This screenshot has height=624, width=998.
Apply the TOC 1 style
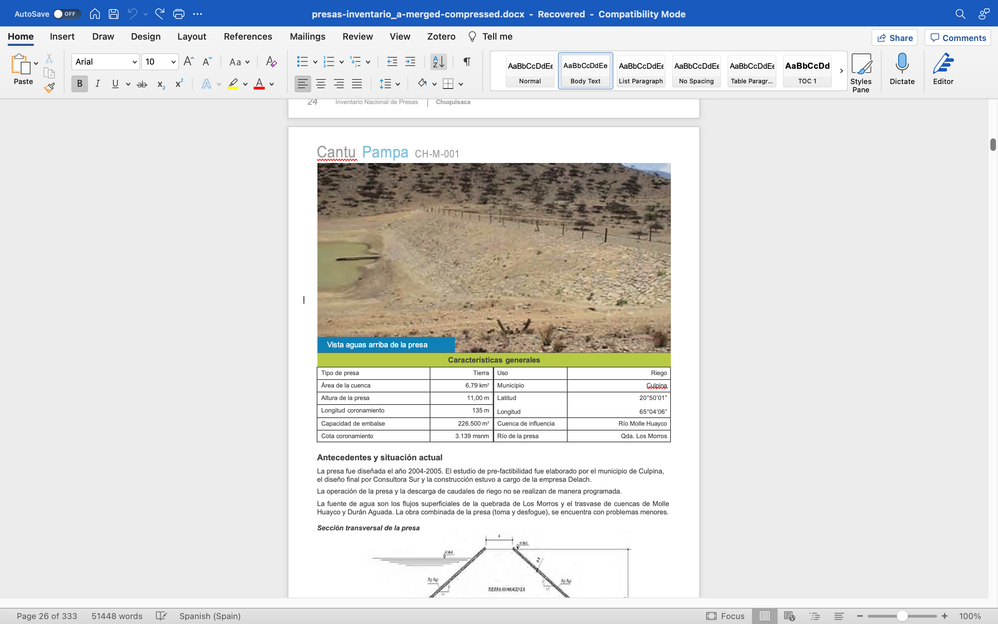pyautogui.click(x=807, y=71)
